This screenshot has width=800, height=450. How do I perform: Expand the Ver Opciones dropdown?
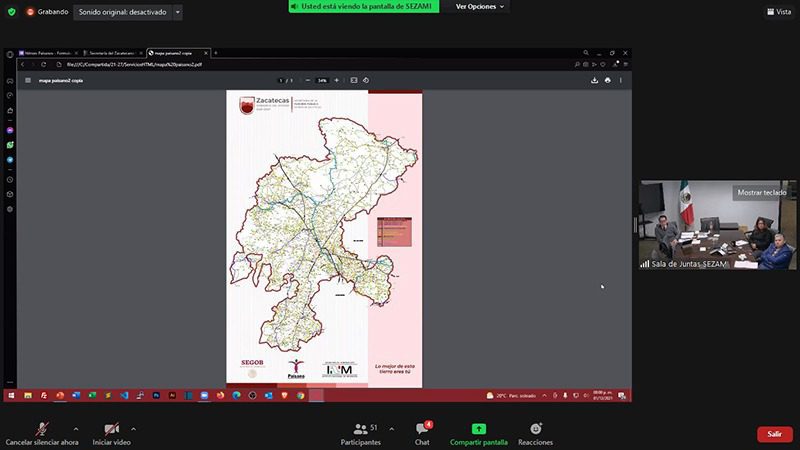pyautogui.click(x=480, y=7)
